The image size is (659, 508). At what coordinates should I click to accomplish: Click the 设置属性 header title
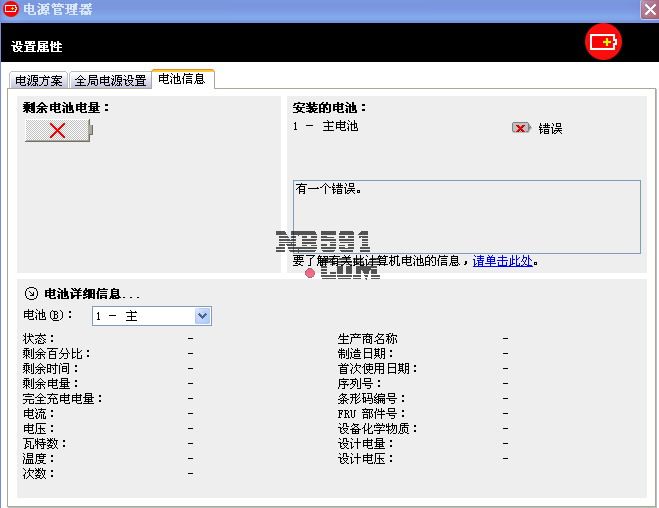pos(37,47)
